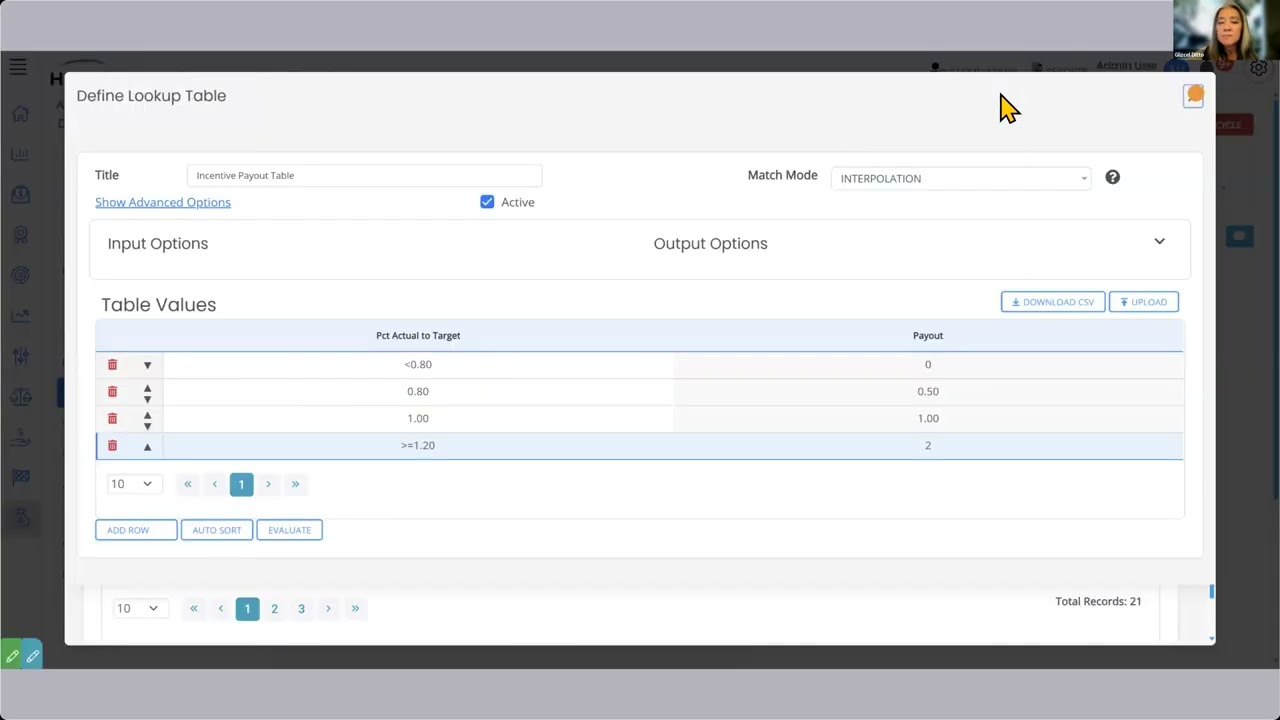Select the >=1.20 cell

(418, 446)
